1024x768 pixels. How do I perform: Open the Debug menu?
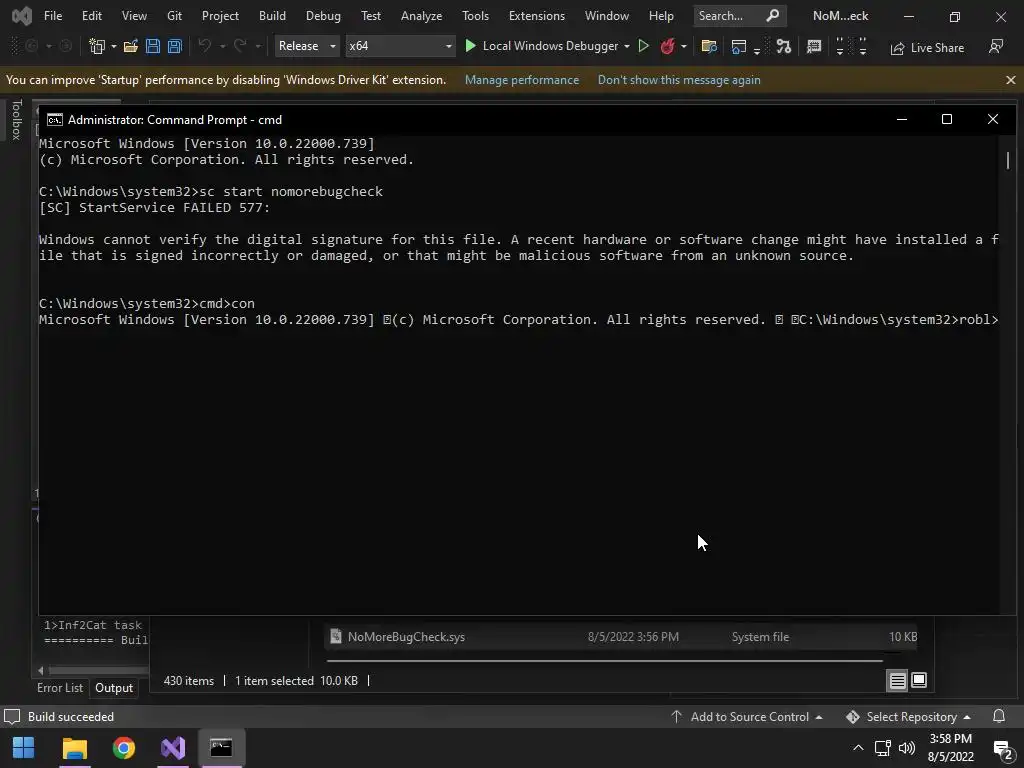[x=323, y=16]
